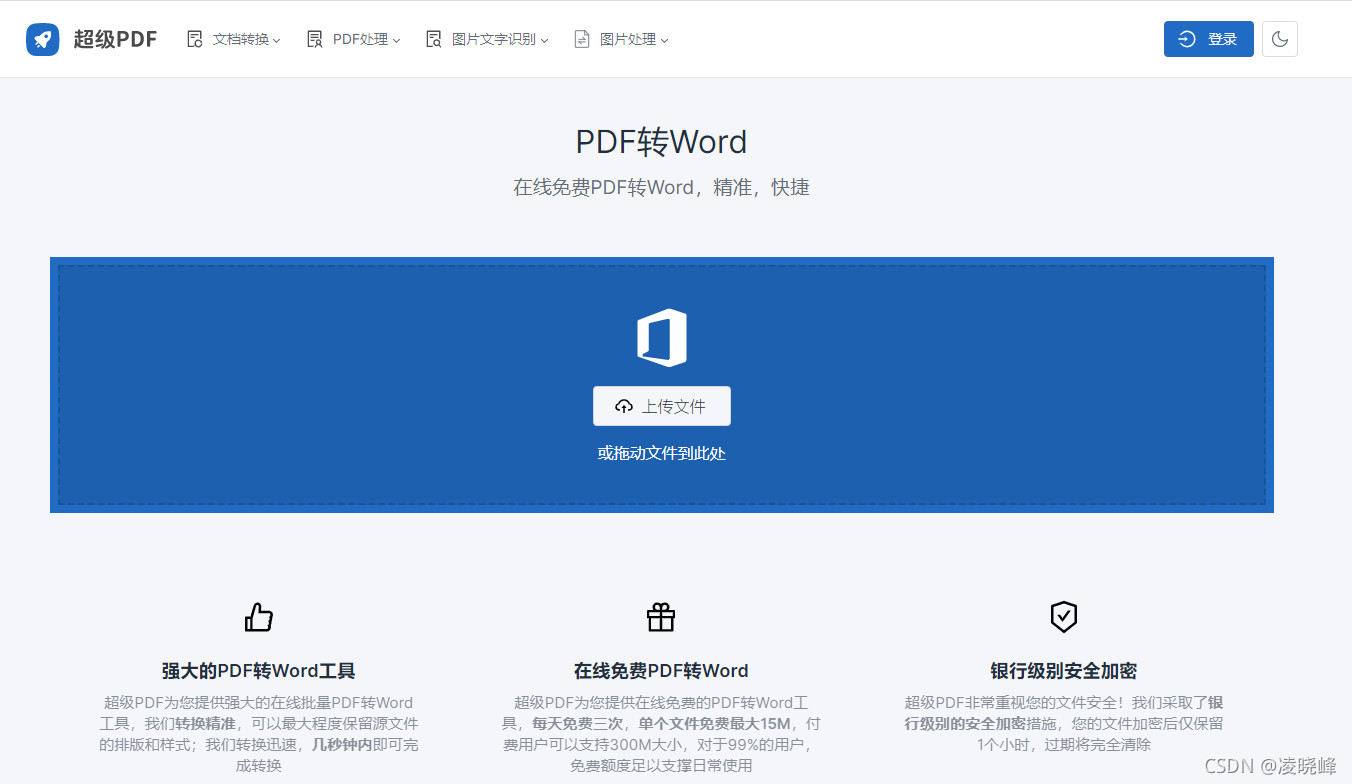Open the 超级PDF home link

tap(115, 39)
